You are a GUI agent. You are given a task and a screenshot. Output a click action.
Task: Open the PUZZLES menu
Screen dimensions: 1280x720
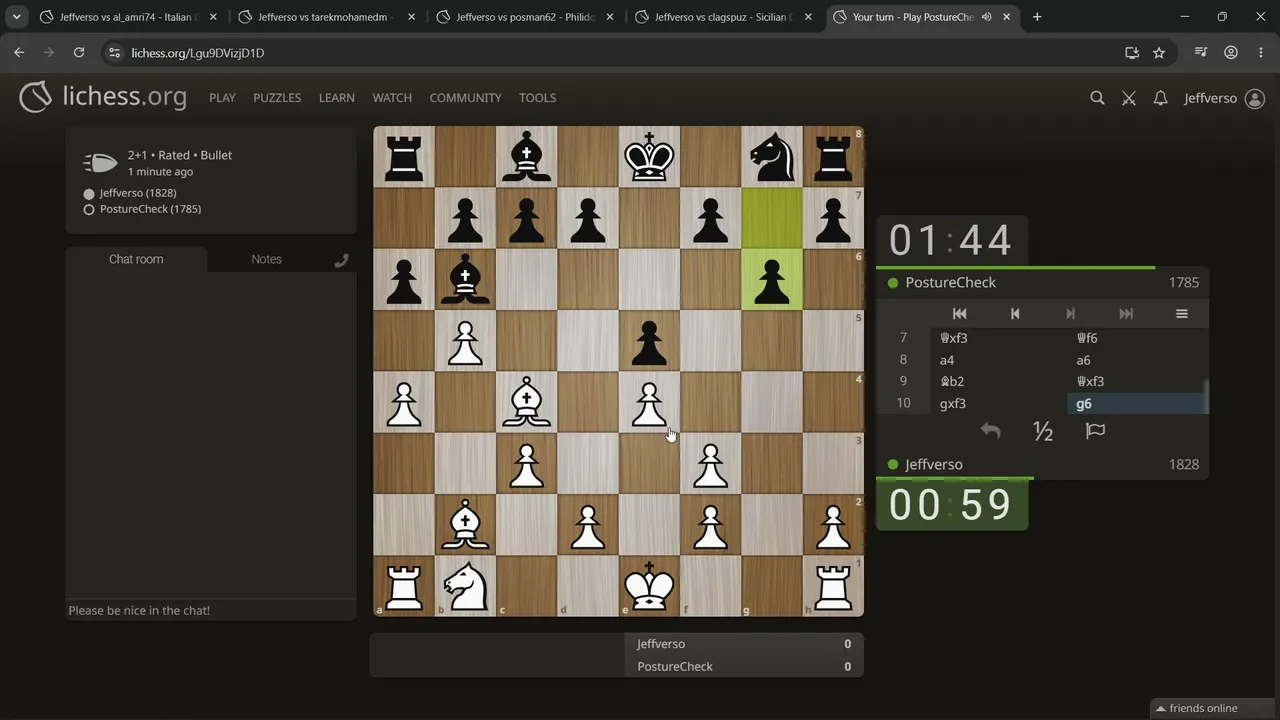[277, 98]
